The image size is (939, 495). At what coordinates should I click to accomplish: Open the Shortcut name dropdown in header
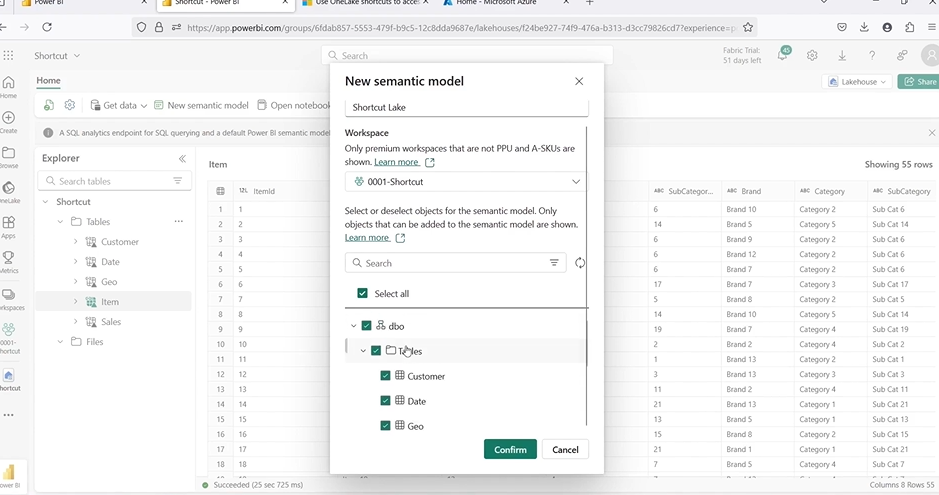[x=56, y=56]
